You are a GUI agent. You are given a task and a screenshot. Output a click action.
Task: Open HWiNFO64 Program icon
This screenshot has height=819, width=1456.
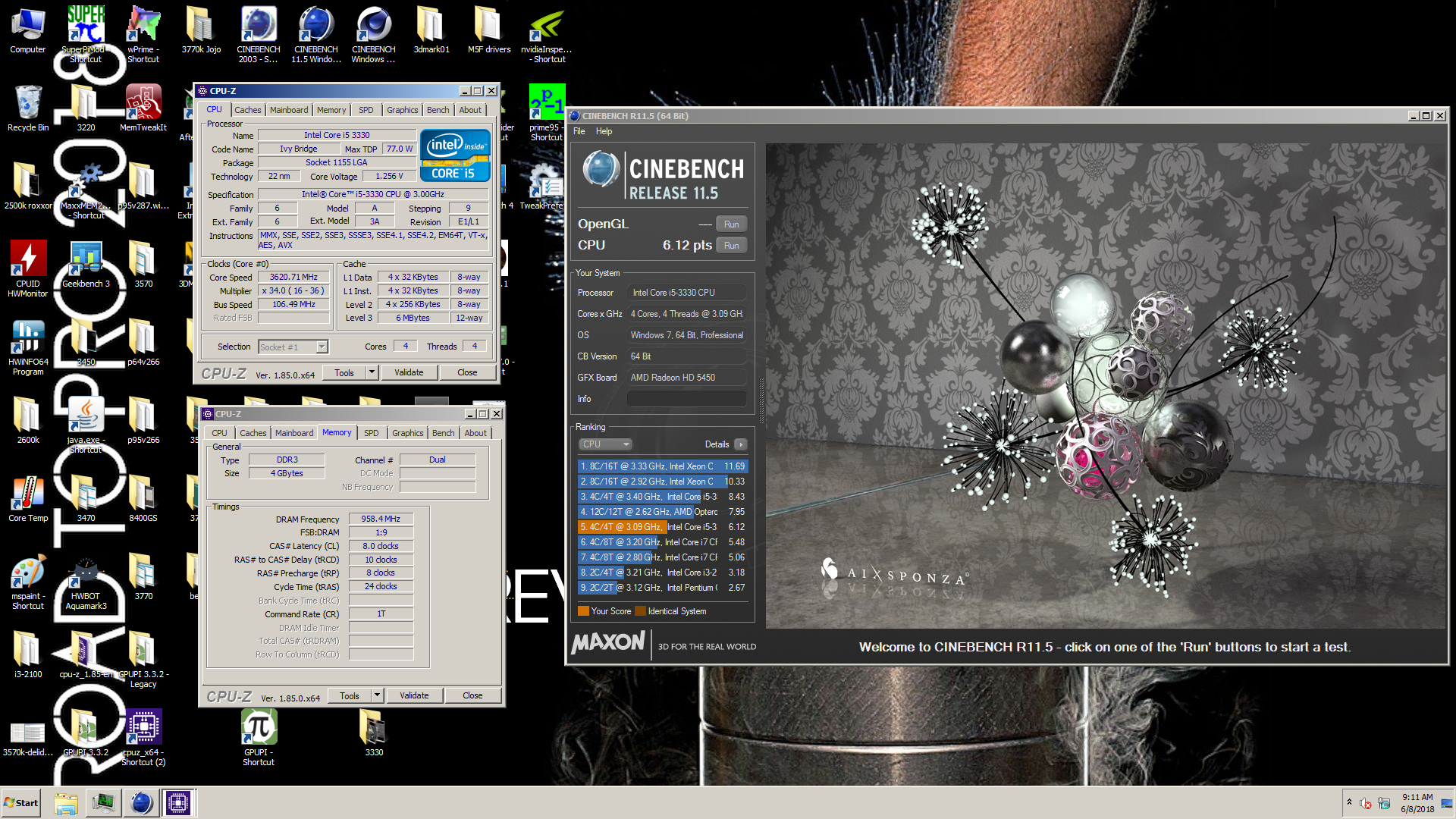coord(28,348)
